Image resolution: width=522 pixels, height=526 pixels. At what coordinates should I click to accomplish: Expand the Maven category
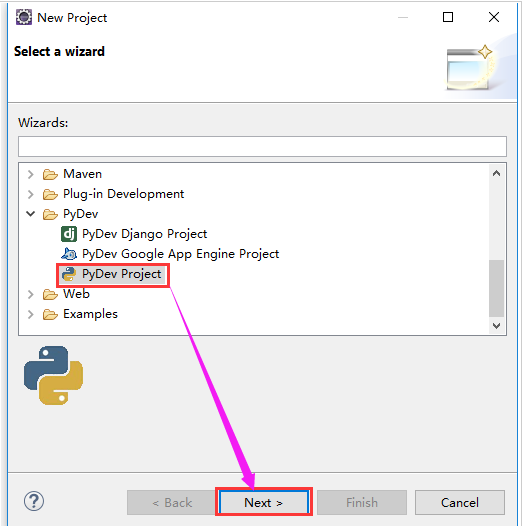31,174
